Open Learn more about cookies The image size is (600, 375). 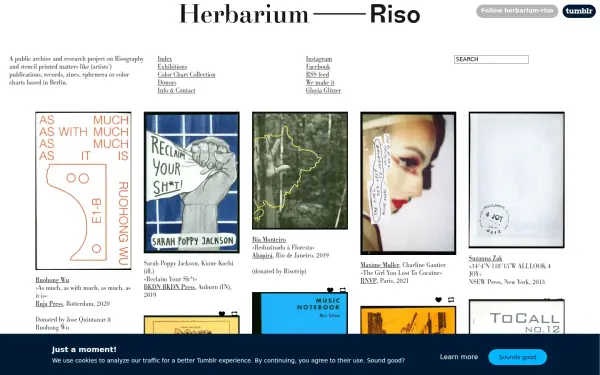click(x=459, y=357)
